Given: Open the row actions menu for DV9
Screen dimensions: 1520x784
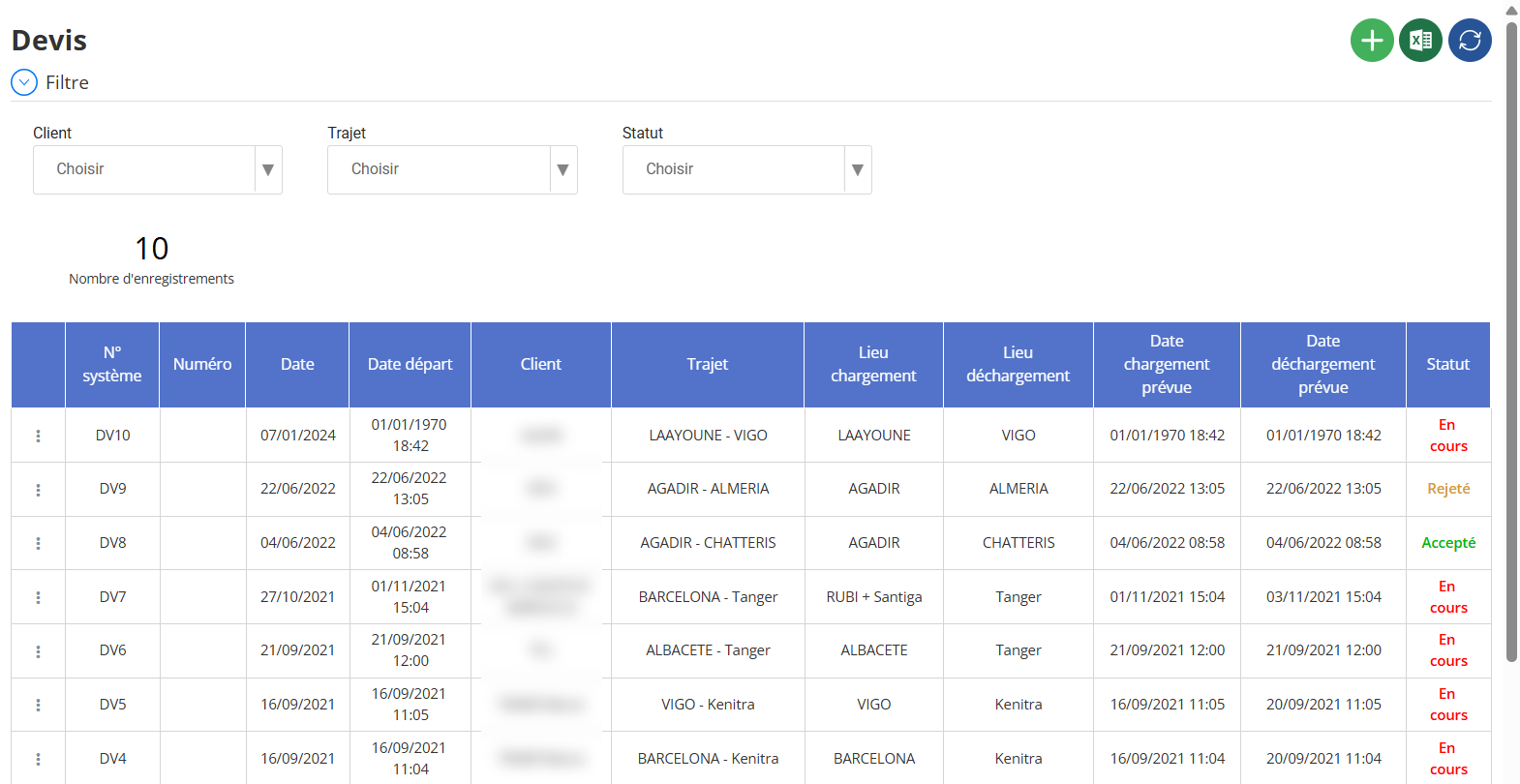Looking at the screenshot, I should coord(38,490).
